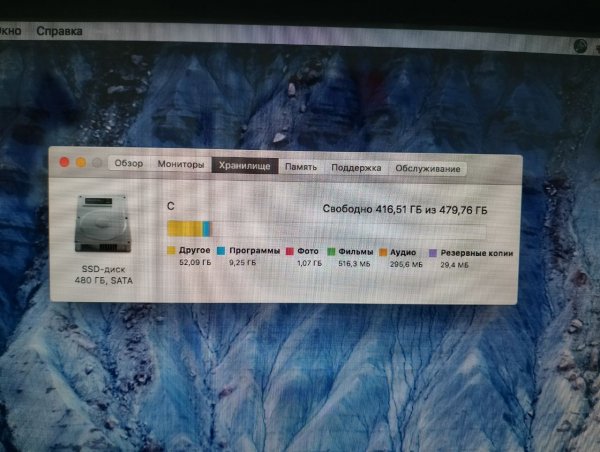Image resolution: width=600 pixels, height=452 pixels.
Task: Click the yellow segment of the storage bar
Action: pyautogui.click(x=183, y=229)
